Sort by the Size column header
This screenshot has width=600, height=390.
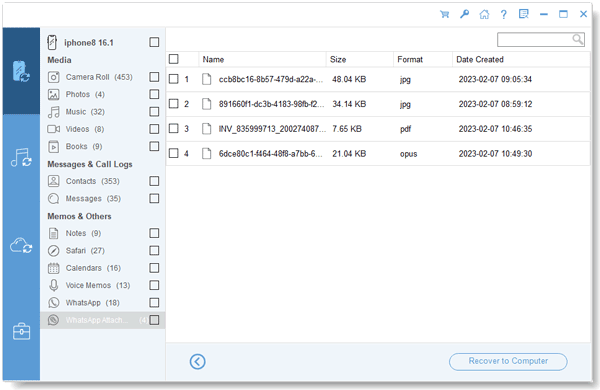pyautogui.click(x=360, y=60)
